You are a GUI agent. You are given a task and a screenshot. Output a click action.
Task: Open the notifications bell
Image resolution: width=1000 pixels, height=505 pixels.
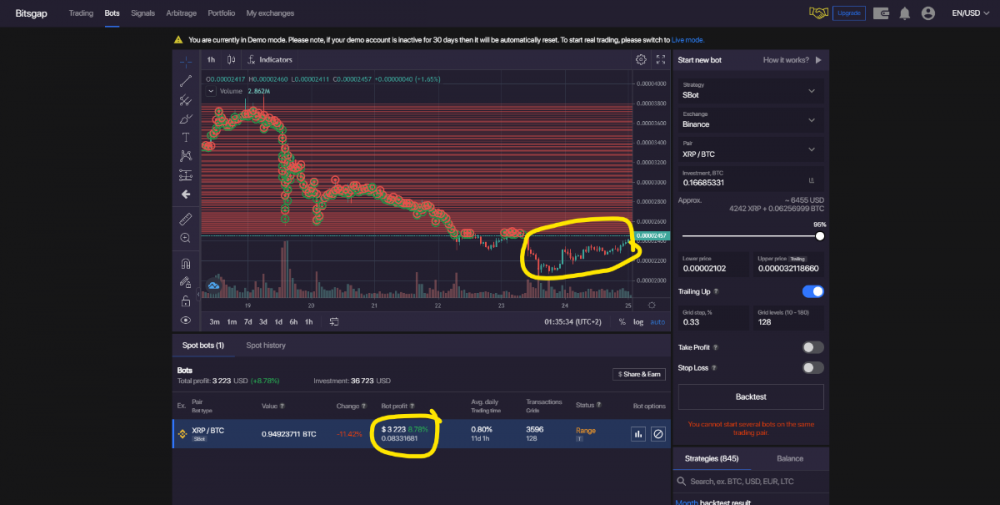(x=904, y=13)
